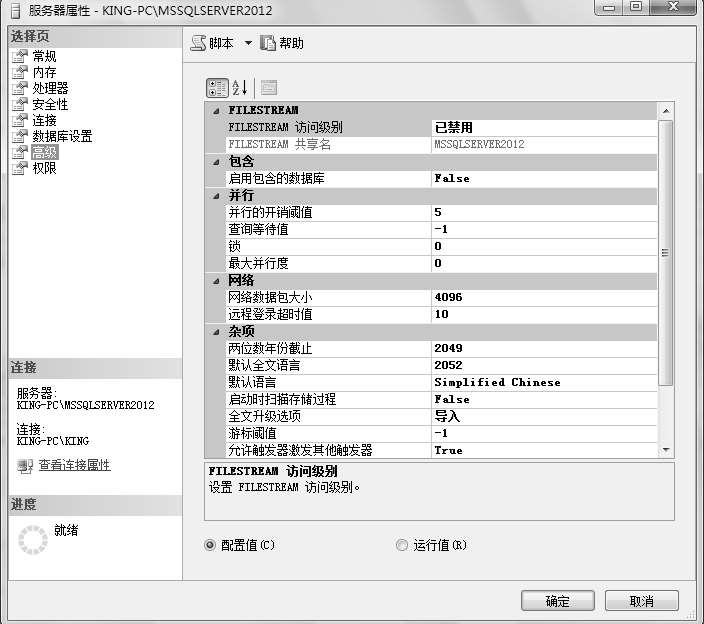Viewport: 704px width, 624px height.
Task: Collapse the 杂项 category
Action: [216, 332]
